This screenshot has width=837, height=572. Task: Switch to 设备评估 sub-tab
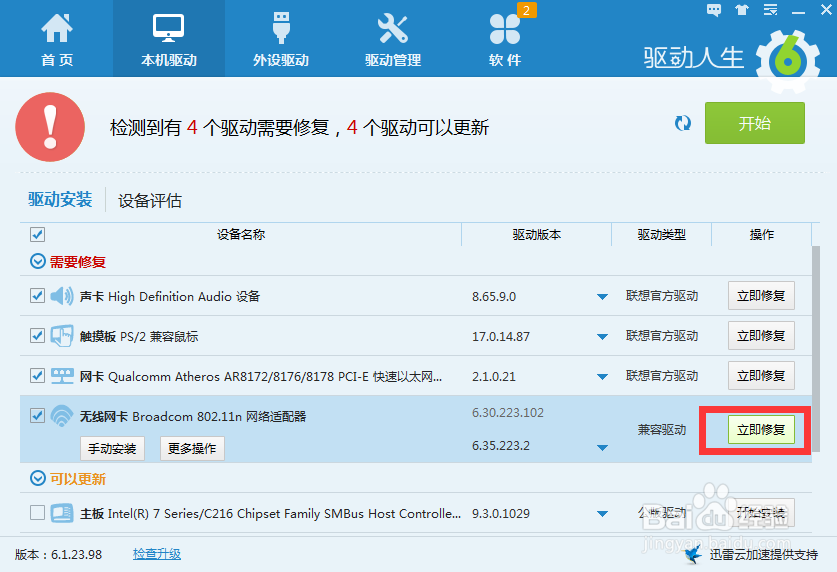(x=150, y=201)
